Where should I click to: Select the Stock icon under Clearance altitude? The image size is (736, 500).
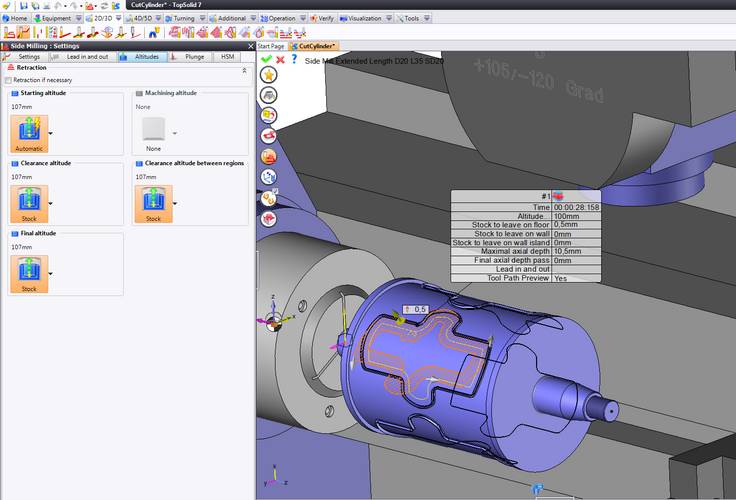tap(29, 203)
